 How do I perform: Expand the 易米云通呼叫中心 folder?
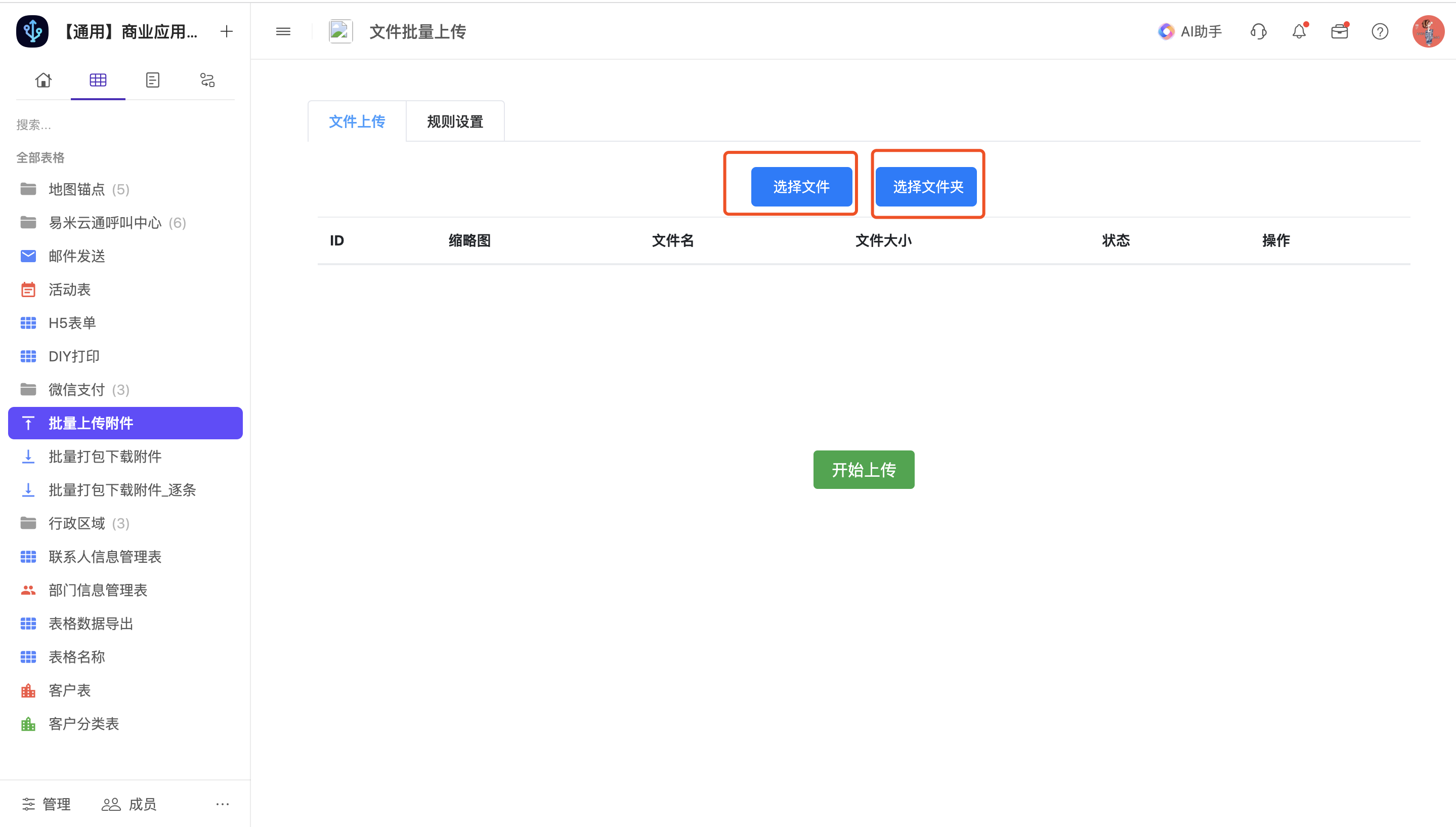click(x=125, y=223)
